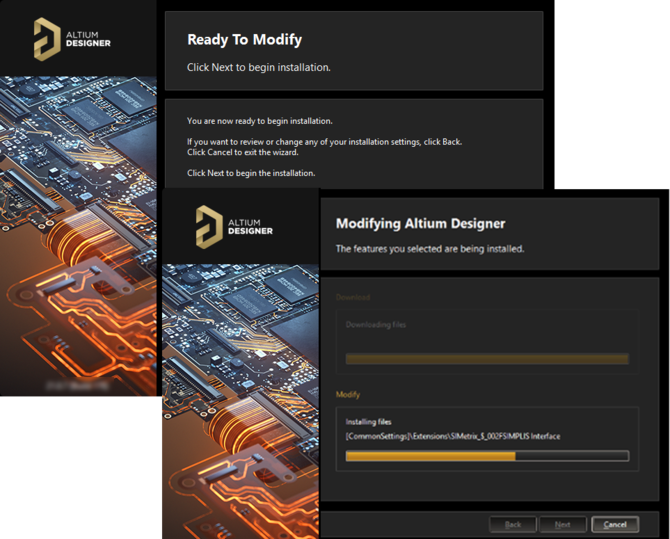Click the dimmed 'Download' section label
This screenshot has height=539, width=670.
pos(352,298)
